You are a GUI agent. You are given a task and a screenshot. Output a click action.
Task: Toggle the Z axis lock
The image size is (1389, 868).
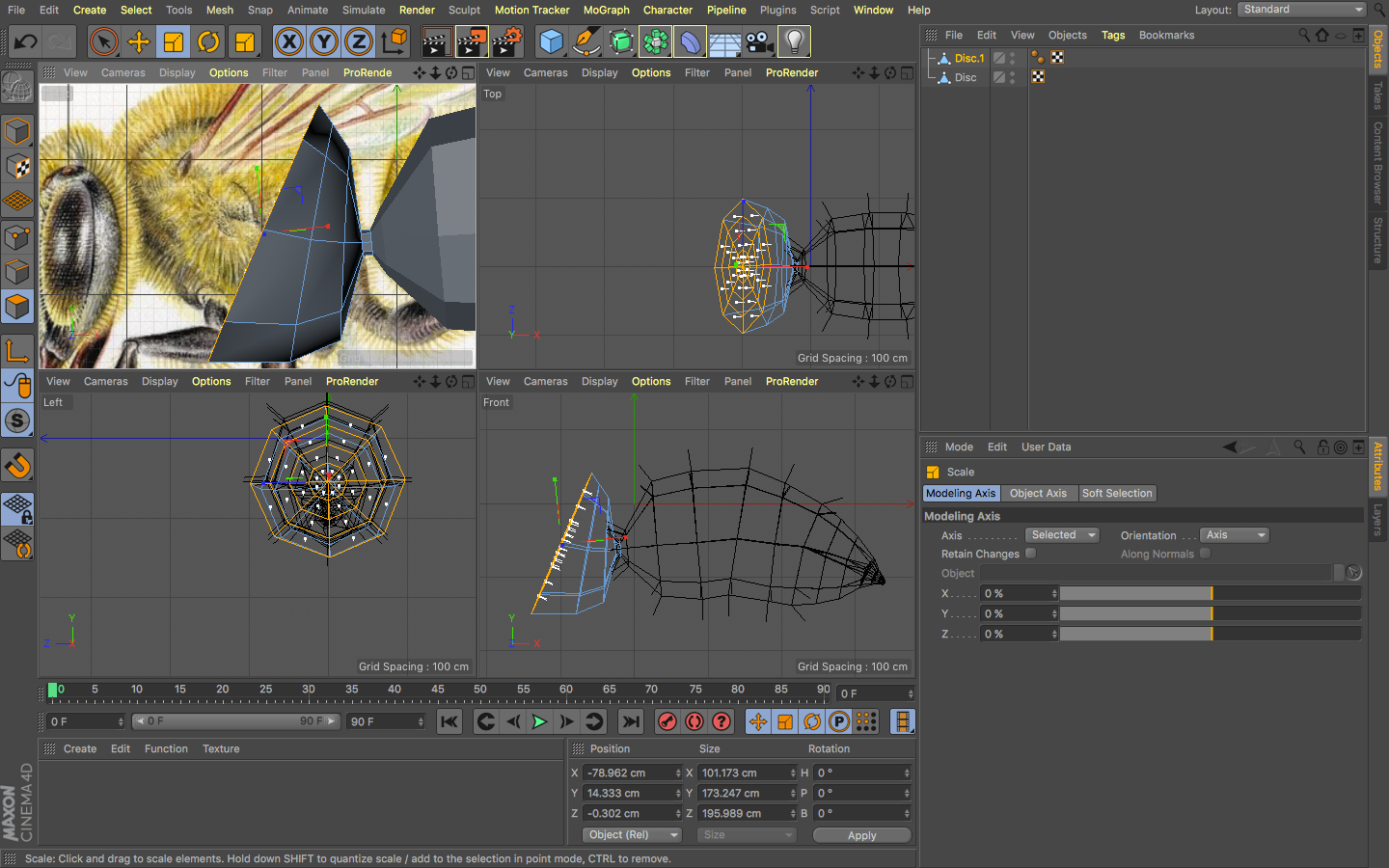(x=359, y=41)
